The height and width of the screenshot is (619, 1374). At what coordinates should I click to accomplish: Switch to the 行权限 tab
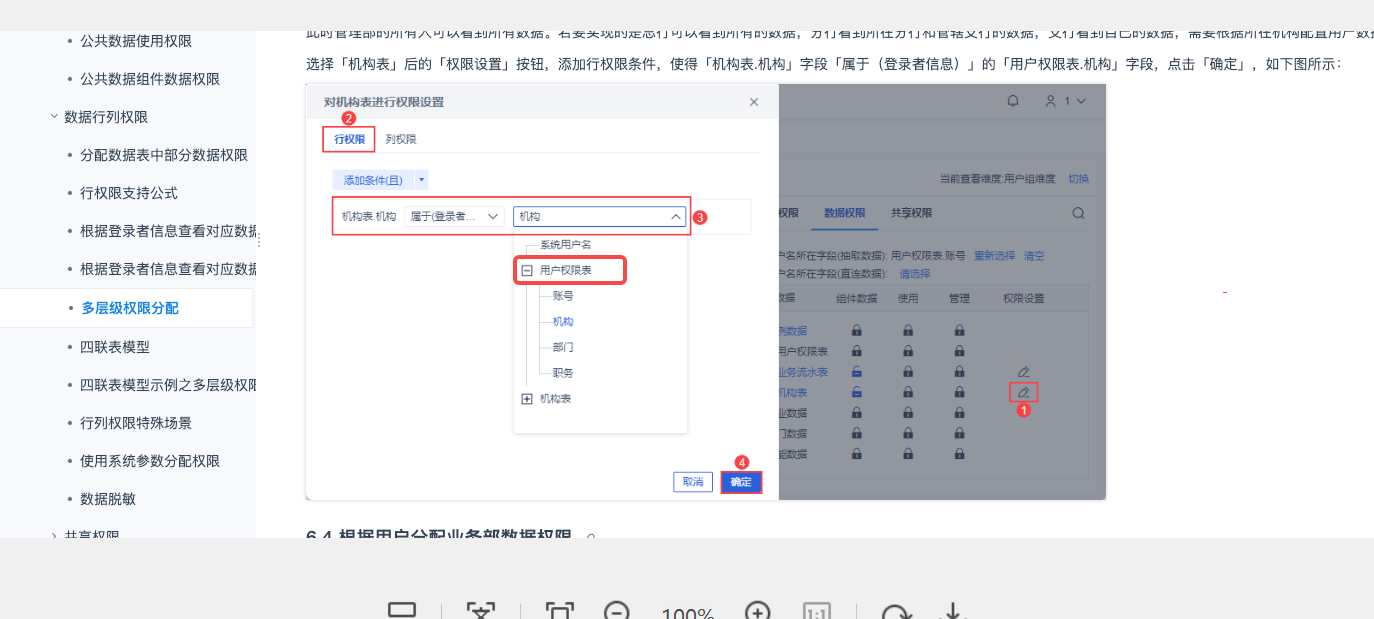point(349,140)
